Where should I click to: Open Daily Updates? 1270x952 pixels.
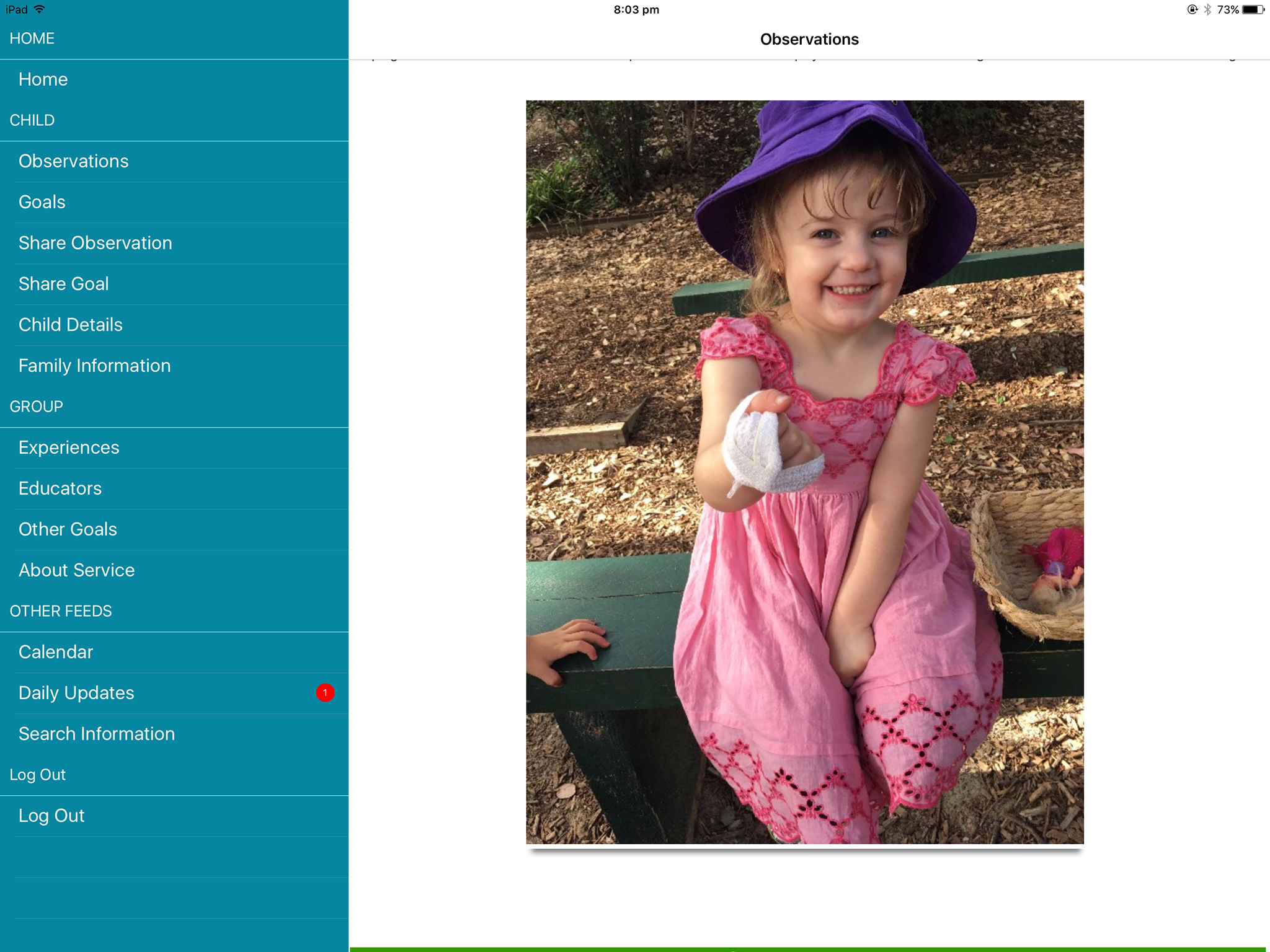(174, 693)
